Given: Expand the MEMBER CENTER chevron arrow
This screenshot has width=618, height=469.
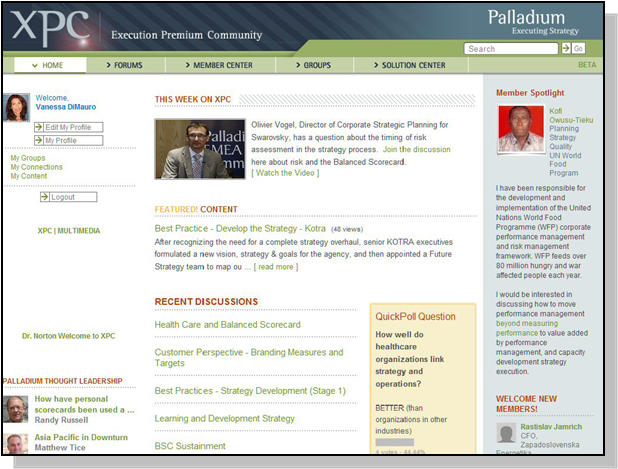Looking at the screenshot, I should pyautogui.click(x=188, y=65).
